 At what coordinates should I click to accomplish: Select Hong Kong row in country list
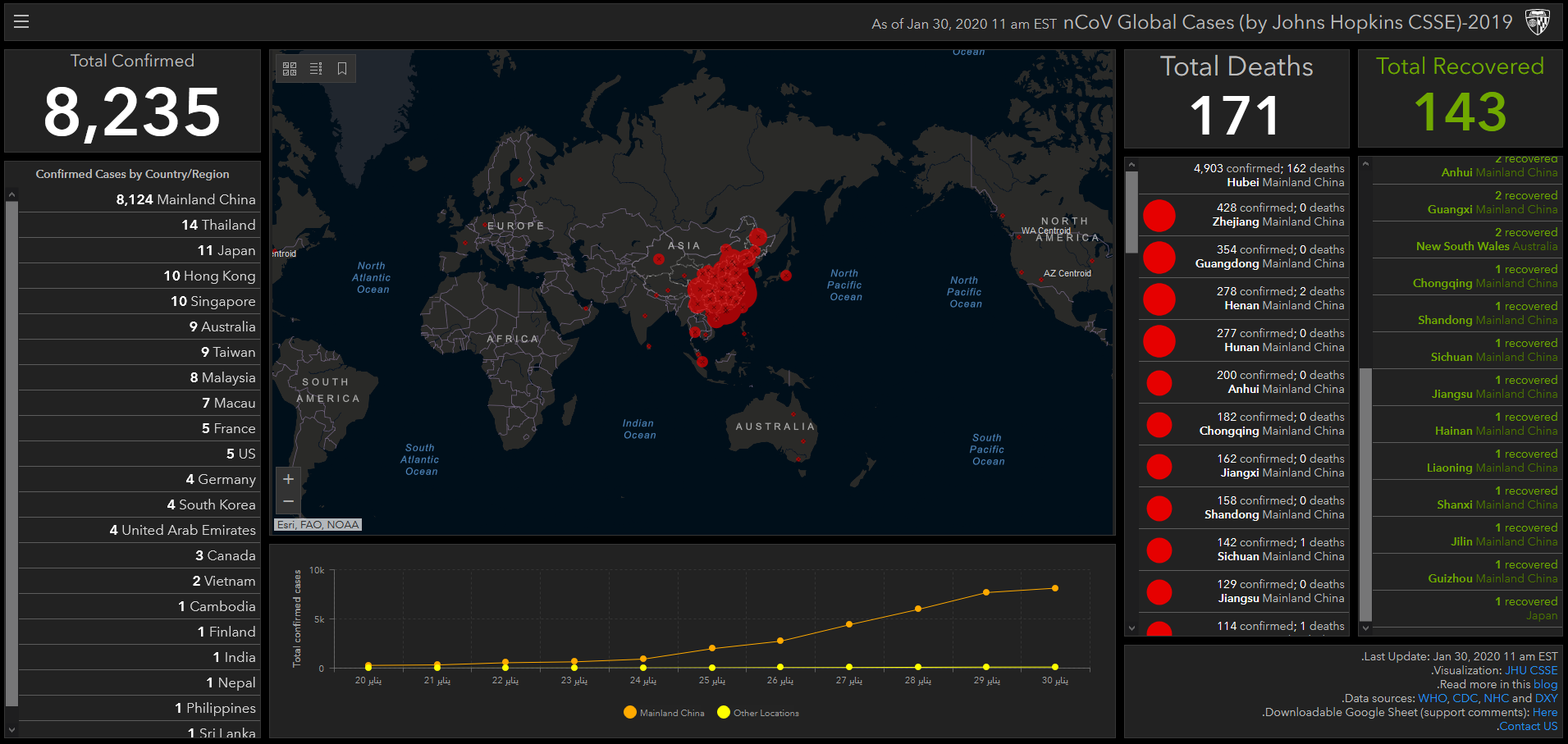(x=139, y=276)
